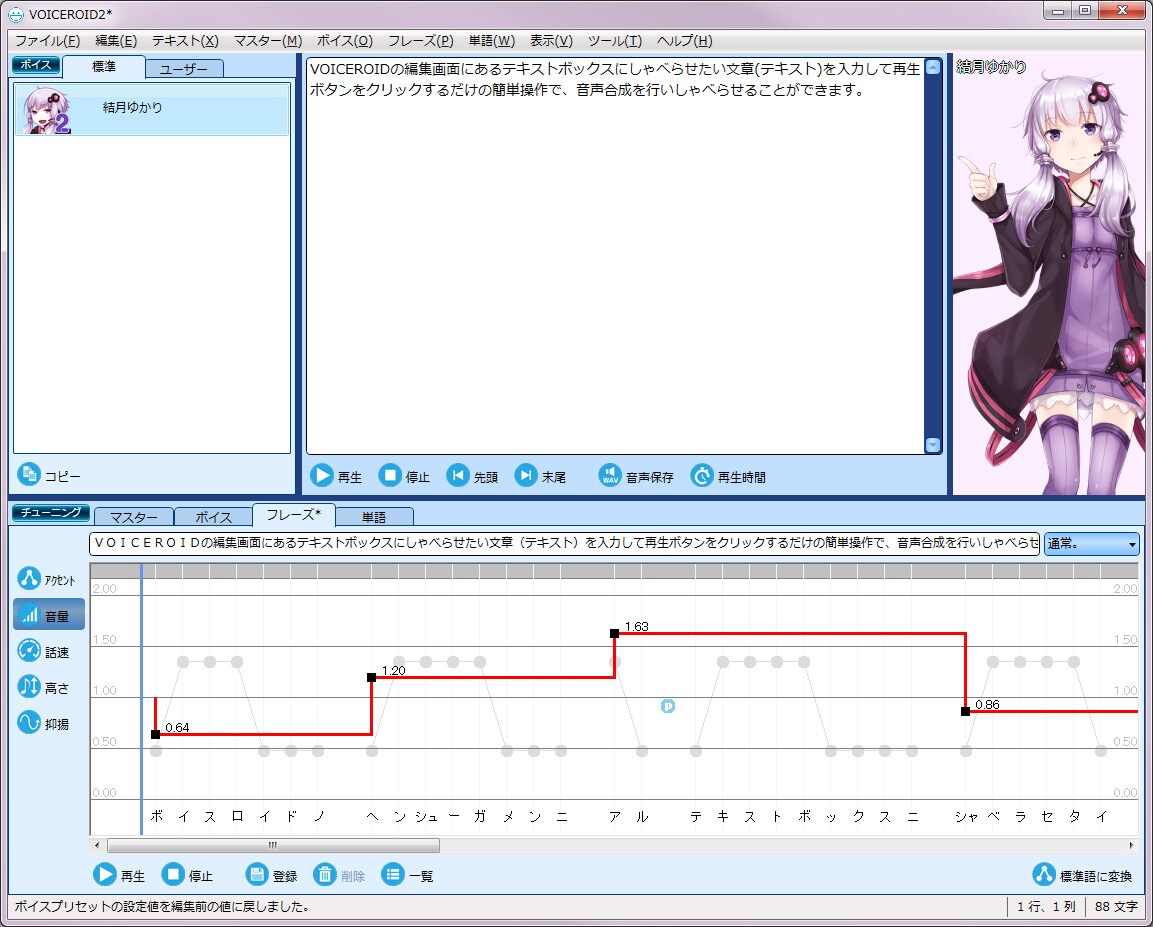The image size is (1153, 927).
Task: Switch to the ユーザー voice preset tab
Action: [184, 69]
